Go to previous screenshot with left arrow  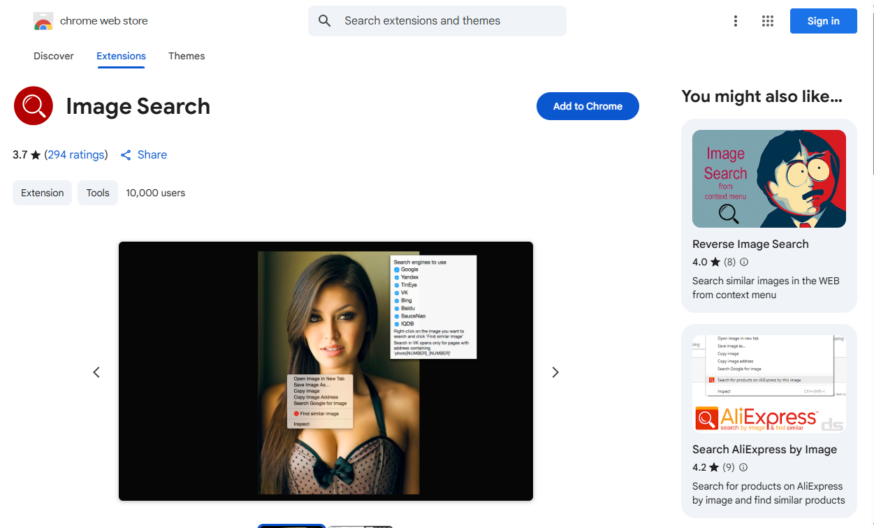coord(96,372)
